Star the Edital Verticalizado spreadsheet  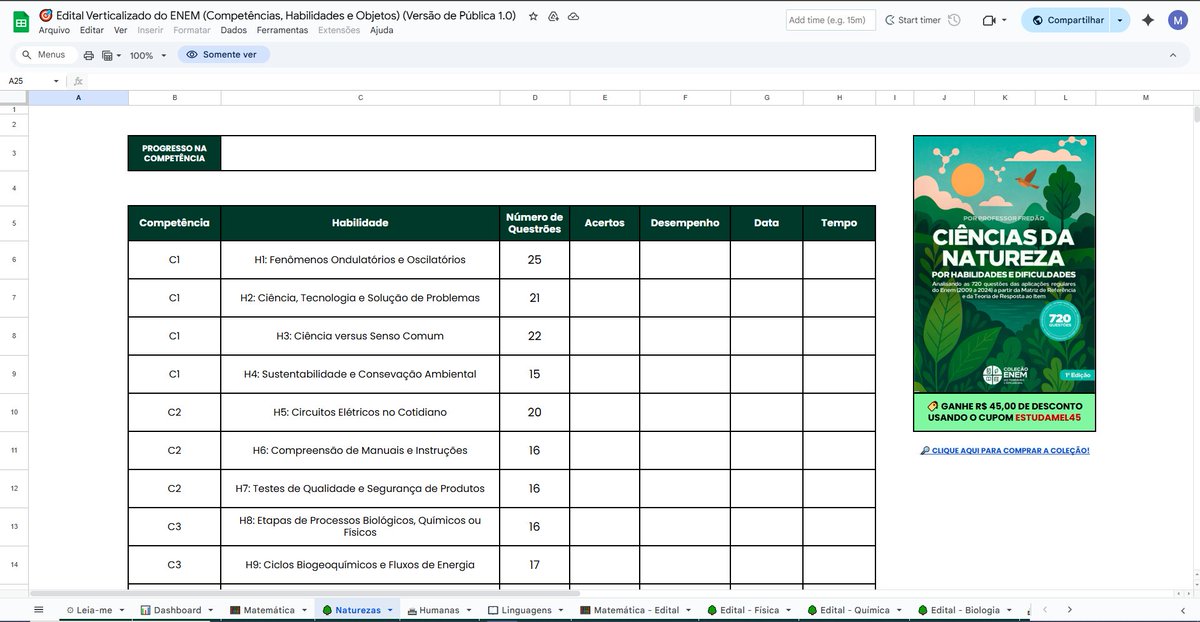[x=532, y=16]
